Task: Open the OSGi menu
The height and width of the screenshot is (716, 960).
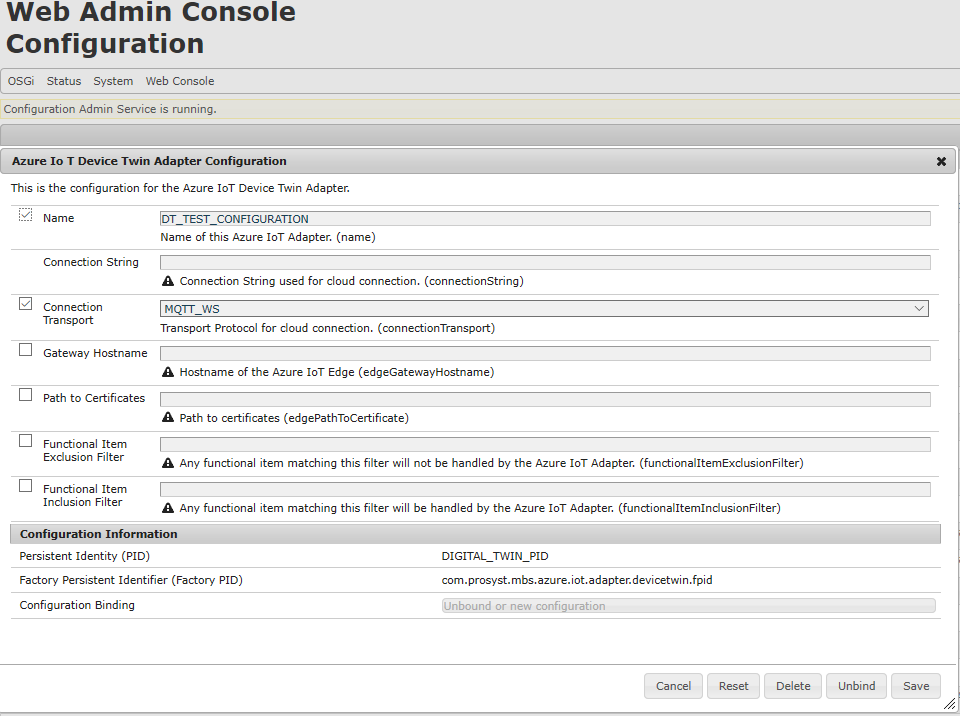Action: [20, 81]
